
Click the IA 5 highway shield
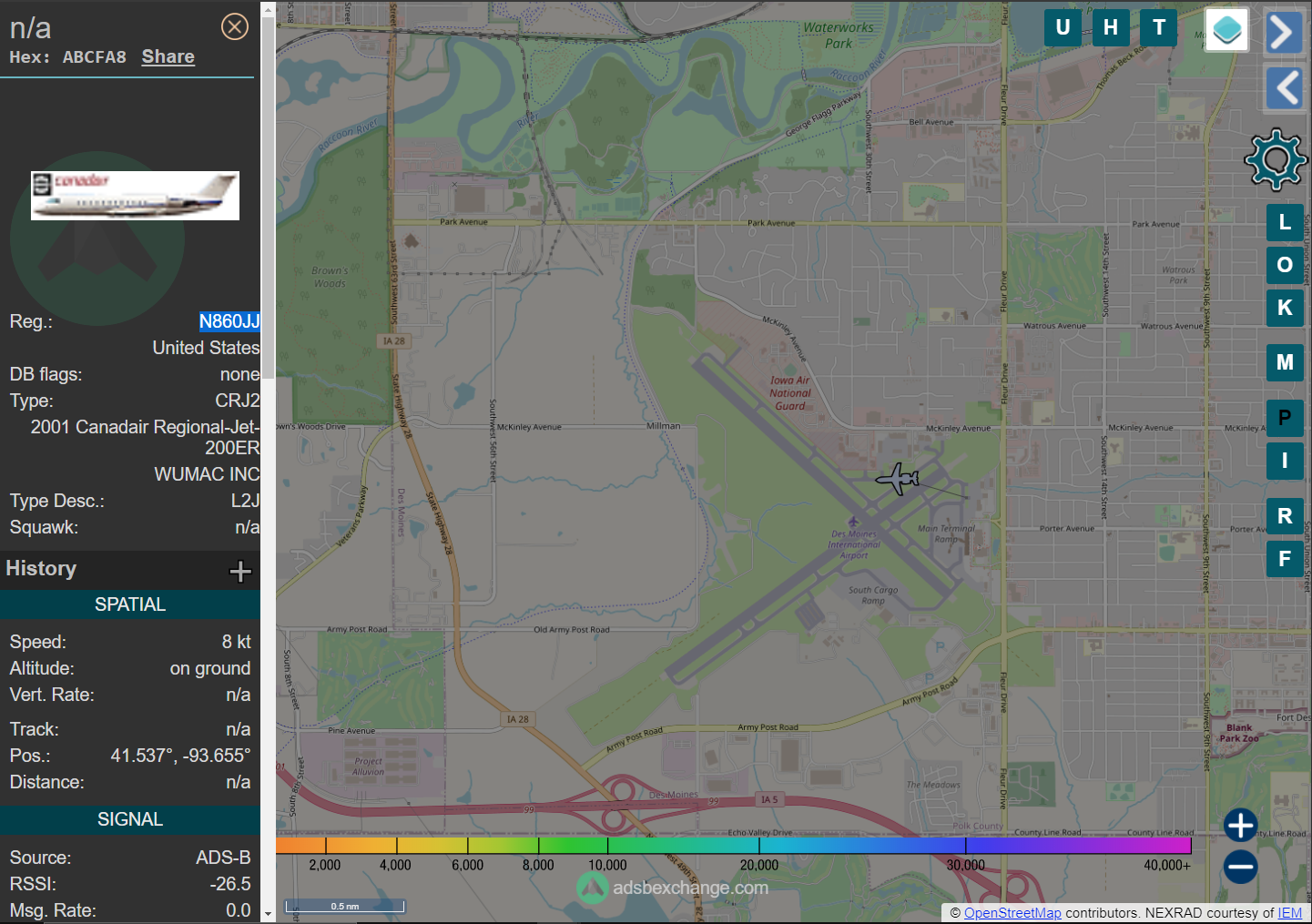(x=769, y=799)
